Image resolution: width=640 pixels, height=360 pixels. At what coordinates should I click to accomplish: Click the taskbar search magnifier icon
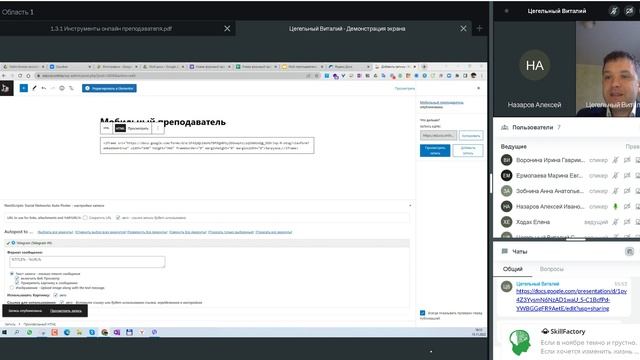17,332
